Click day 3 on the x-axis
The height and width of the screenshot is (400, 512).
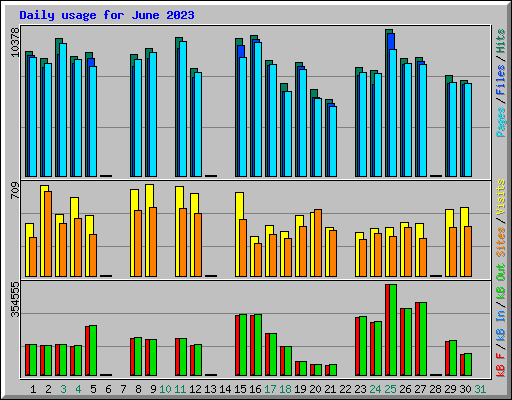[63, 389]
